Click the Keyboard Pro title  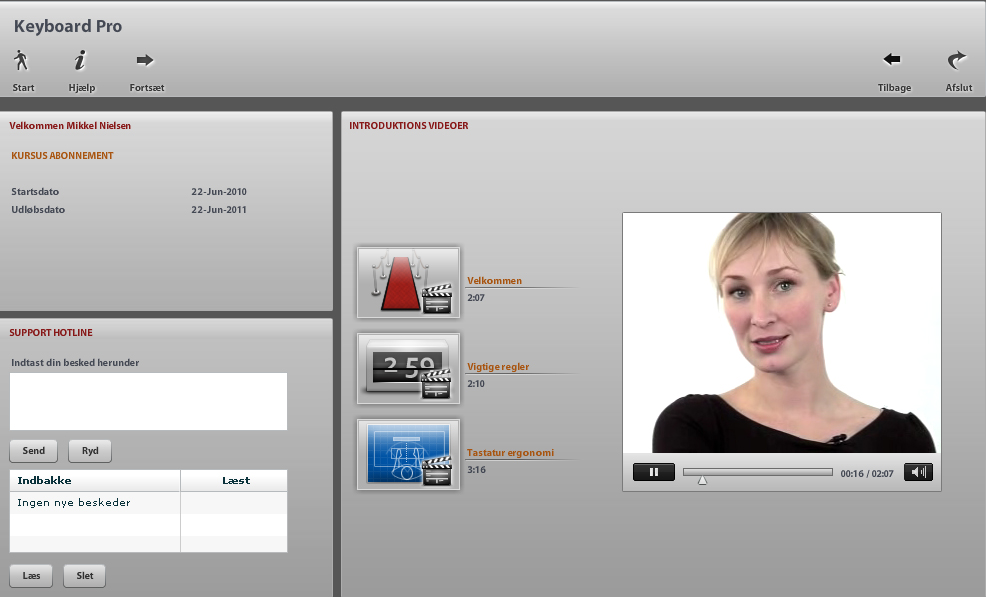(x=68, y=26)
